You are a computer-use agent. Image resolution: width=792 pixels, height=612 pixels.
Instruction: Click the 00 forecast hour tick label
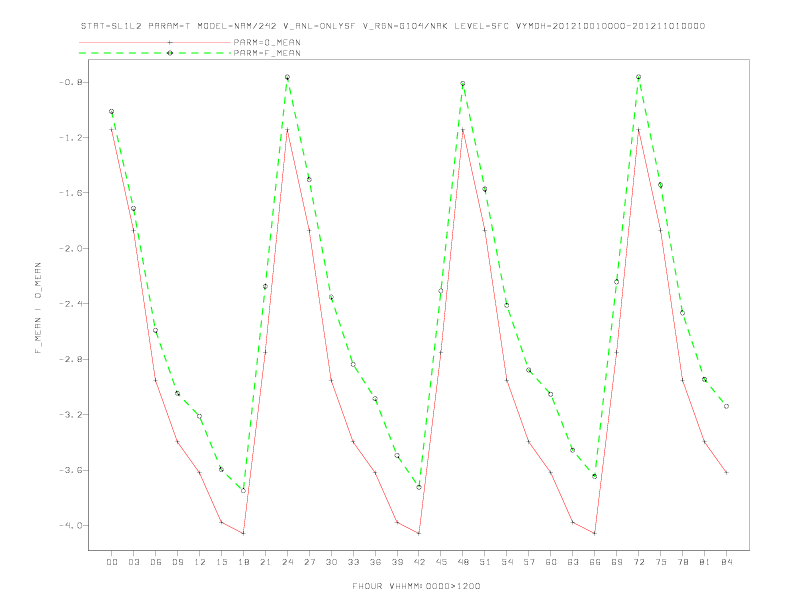click(112, 562)
